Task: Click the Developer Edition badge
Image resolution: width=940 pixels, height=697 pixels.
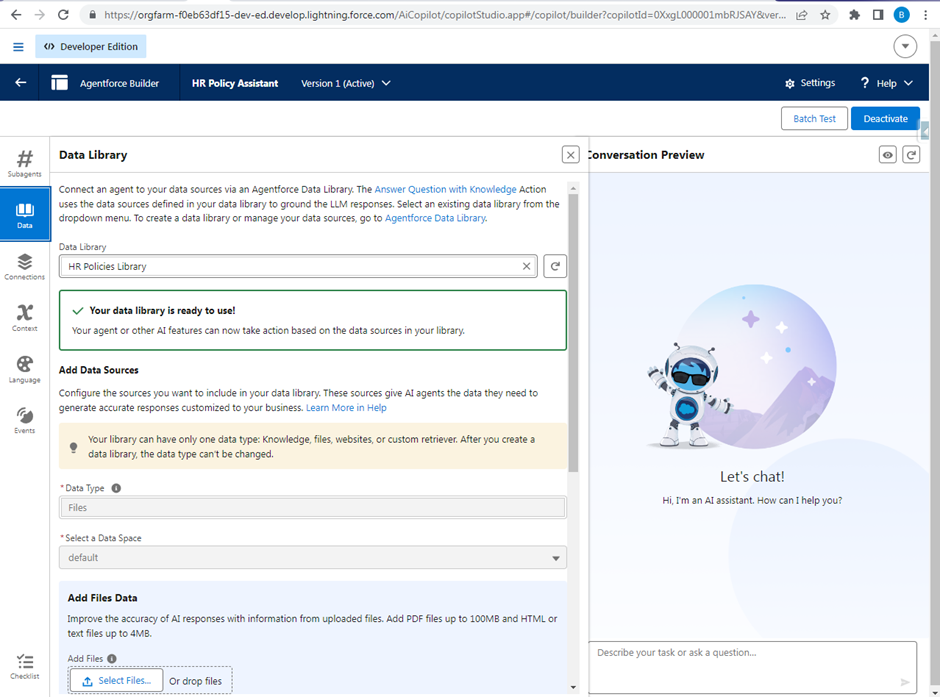Action: 91,47
